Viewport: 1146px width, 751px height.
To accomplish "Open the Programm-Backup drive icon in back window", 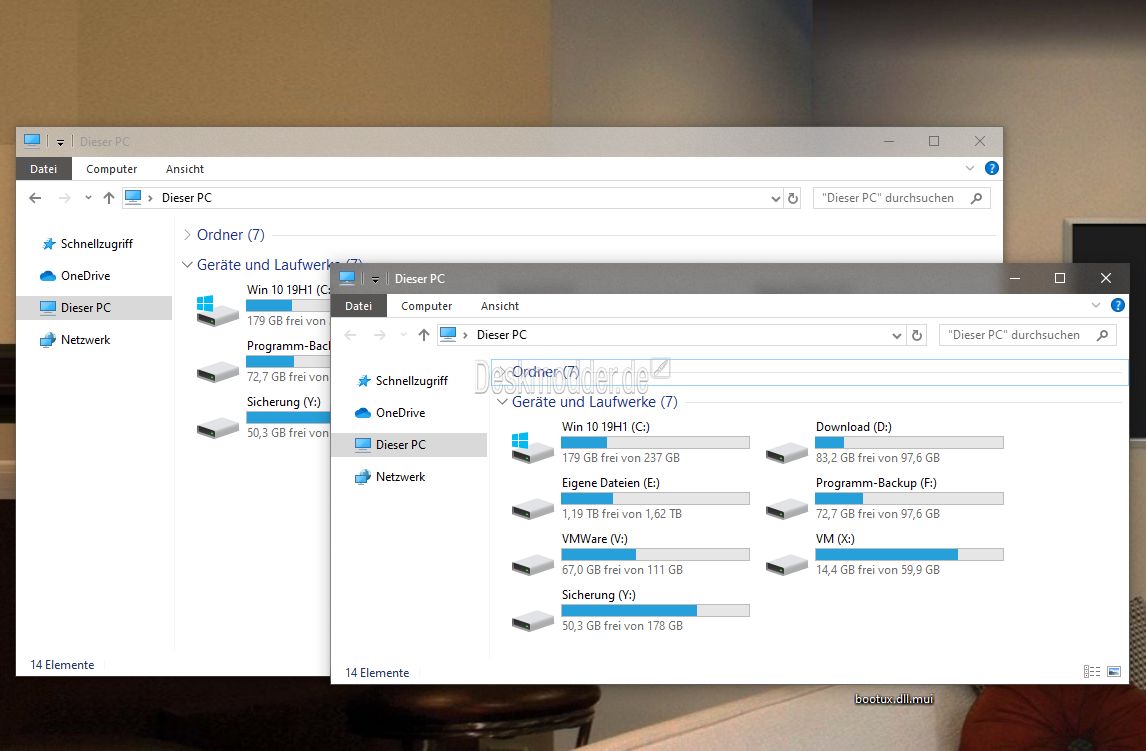I will [217, 372].
